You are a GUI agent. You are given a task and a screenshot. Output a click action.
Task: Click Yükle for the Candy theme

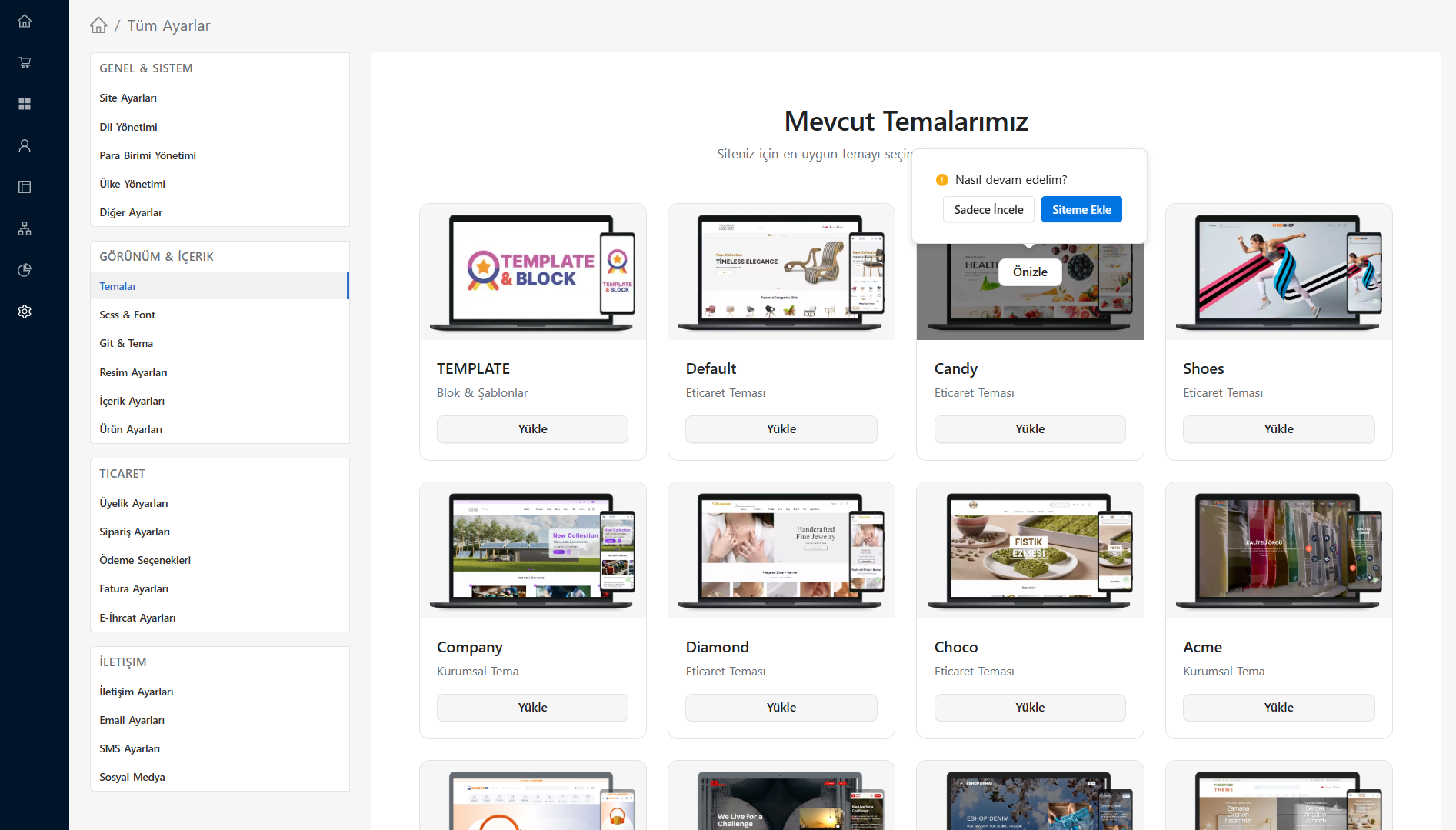1030,429
